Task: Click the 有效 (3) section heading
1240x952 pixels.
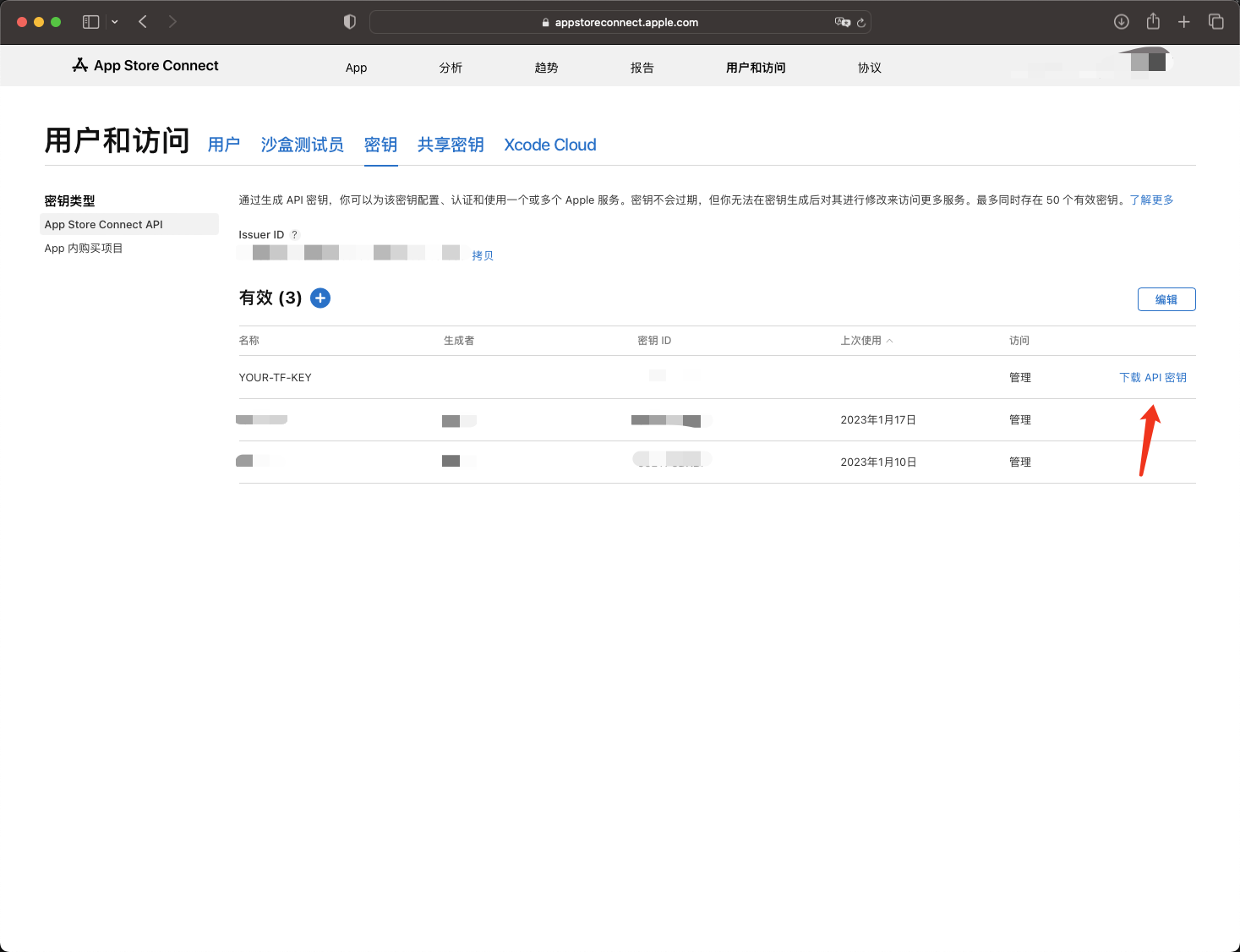Action: (270, 298)
